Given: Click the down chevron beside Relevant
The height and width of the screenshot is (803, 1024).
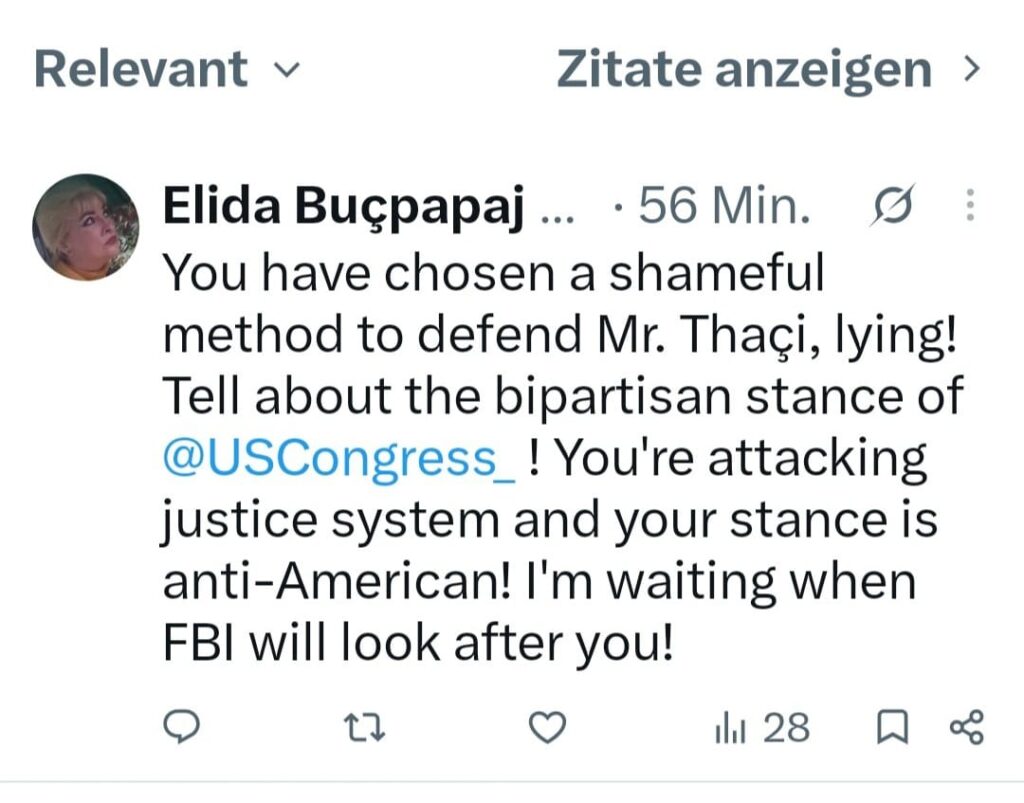Looking at the screenshot, I should (286, 69).
